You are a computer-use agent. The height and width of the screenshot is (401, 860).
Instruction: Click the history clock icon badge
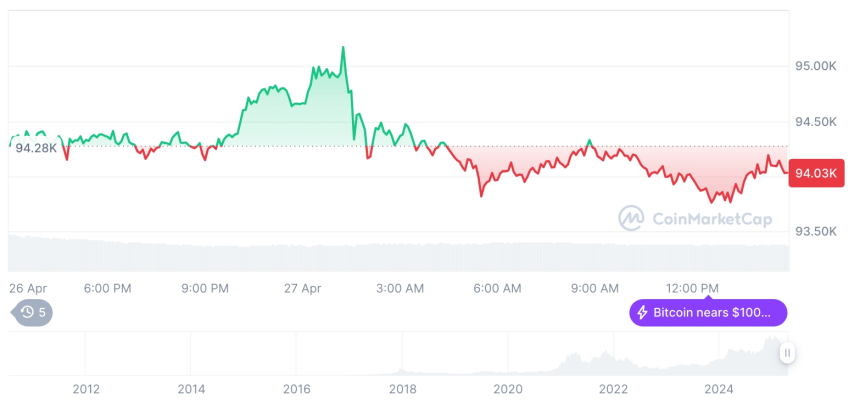[x=28, y=312]
